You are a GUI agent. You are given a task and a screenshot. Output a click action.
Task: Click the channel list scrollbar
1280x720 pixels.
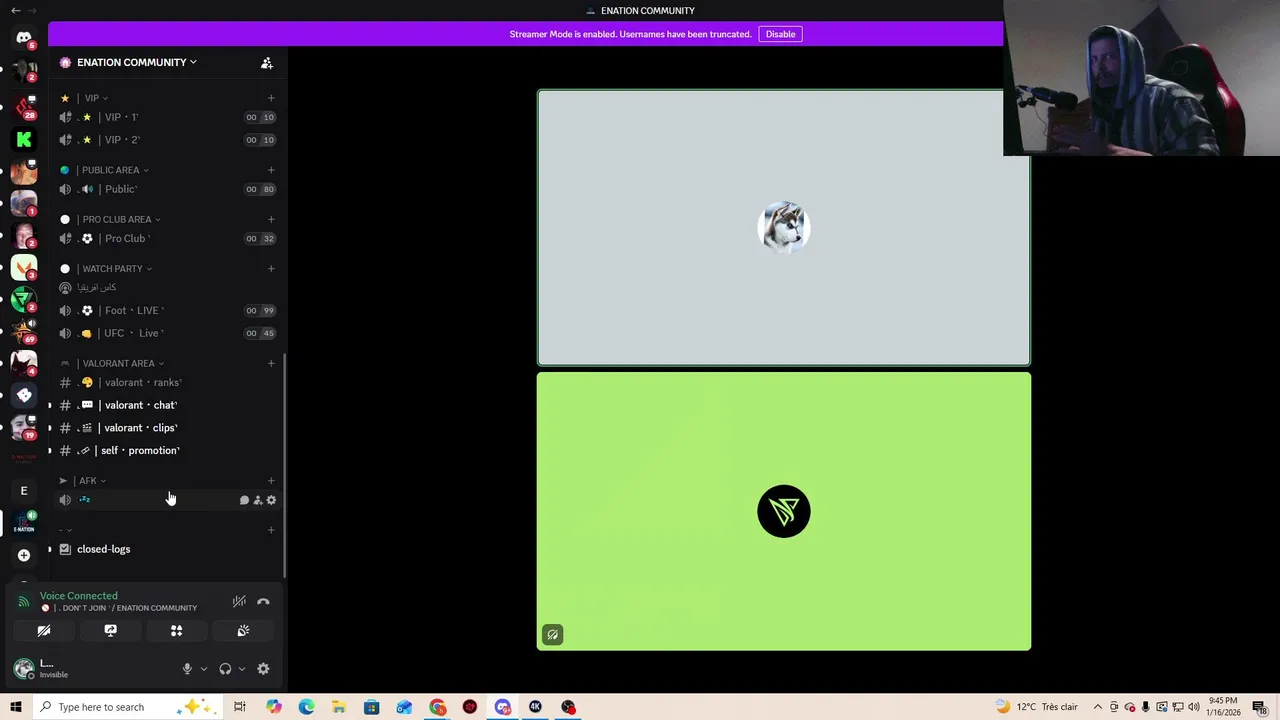[x=285, y=465]
